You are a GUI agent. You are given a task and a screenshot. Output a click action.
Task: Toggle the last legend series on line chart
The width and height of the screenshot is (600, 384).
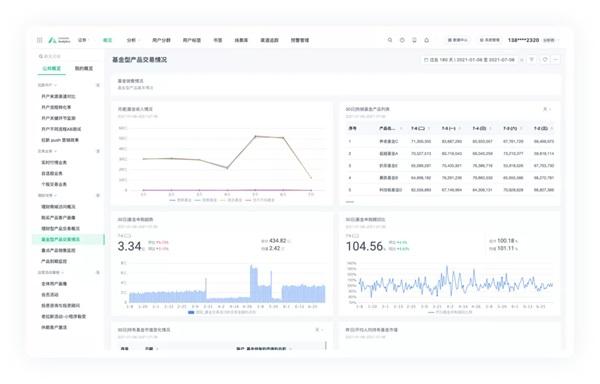tap(260, 200)
